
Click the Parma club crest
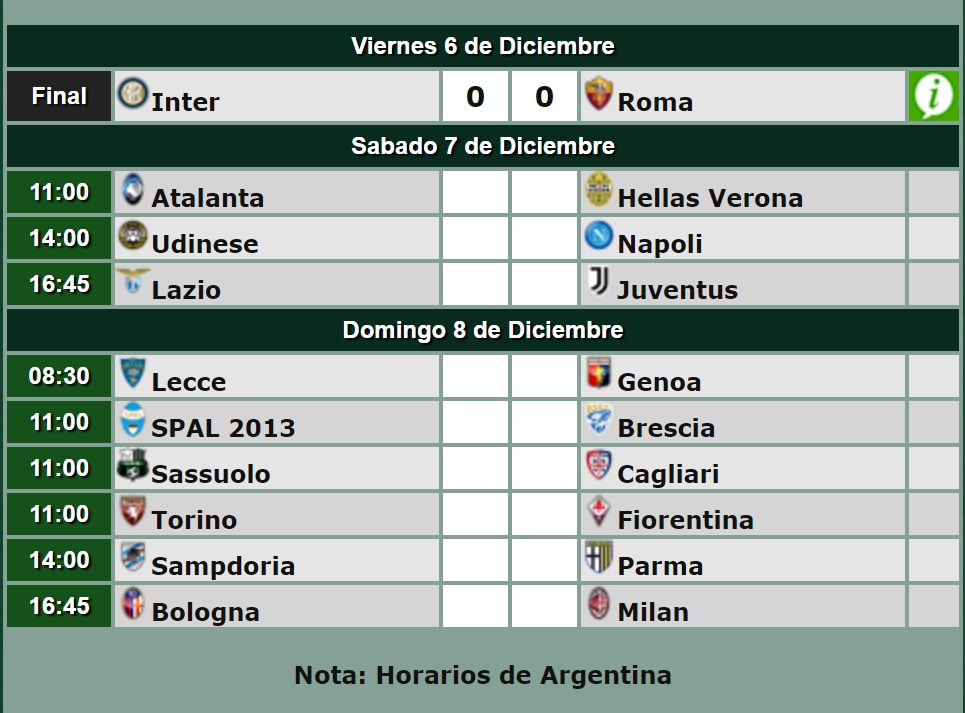(599, 558)
